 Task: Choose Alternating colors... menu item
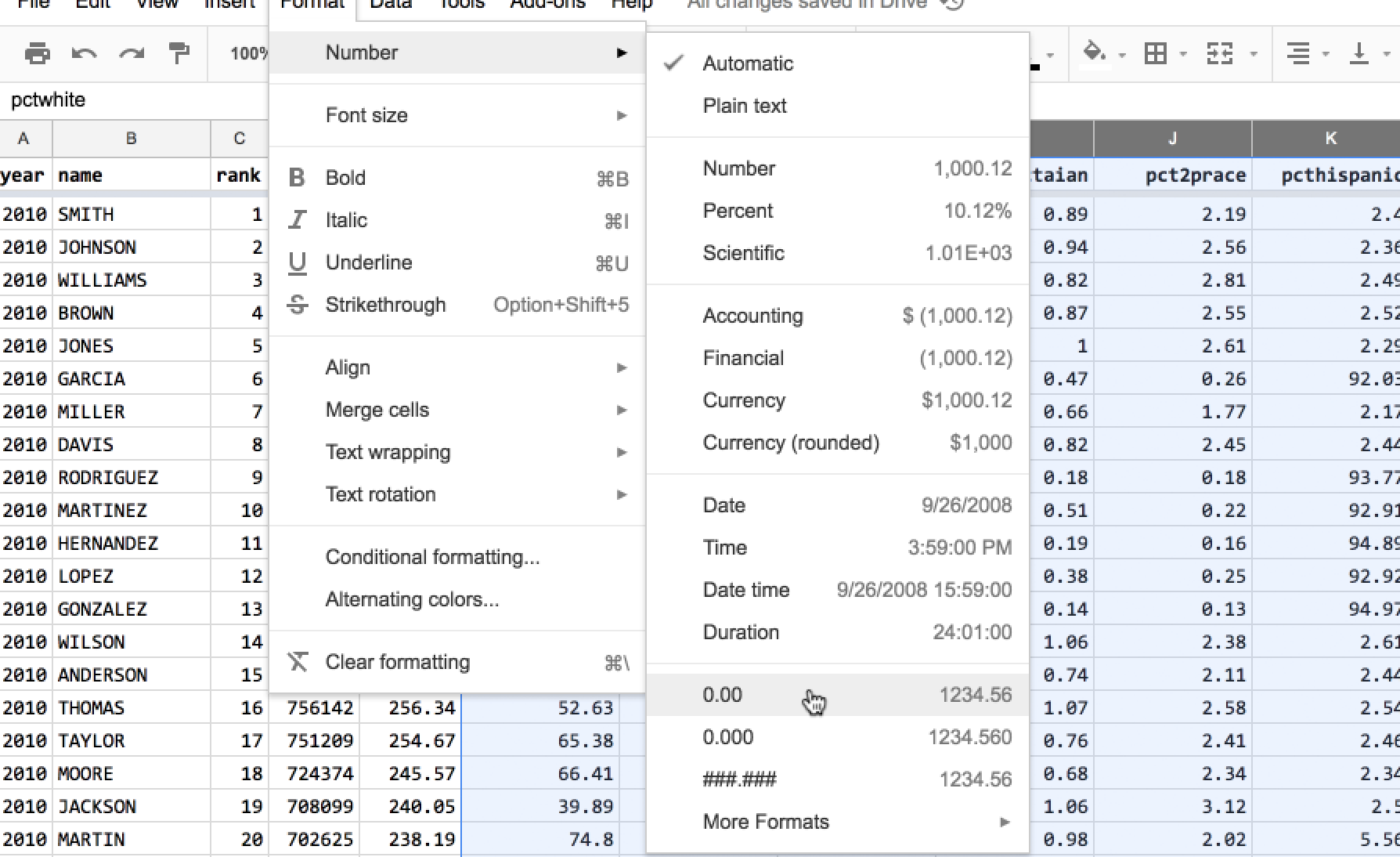(x=457, y=599)
